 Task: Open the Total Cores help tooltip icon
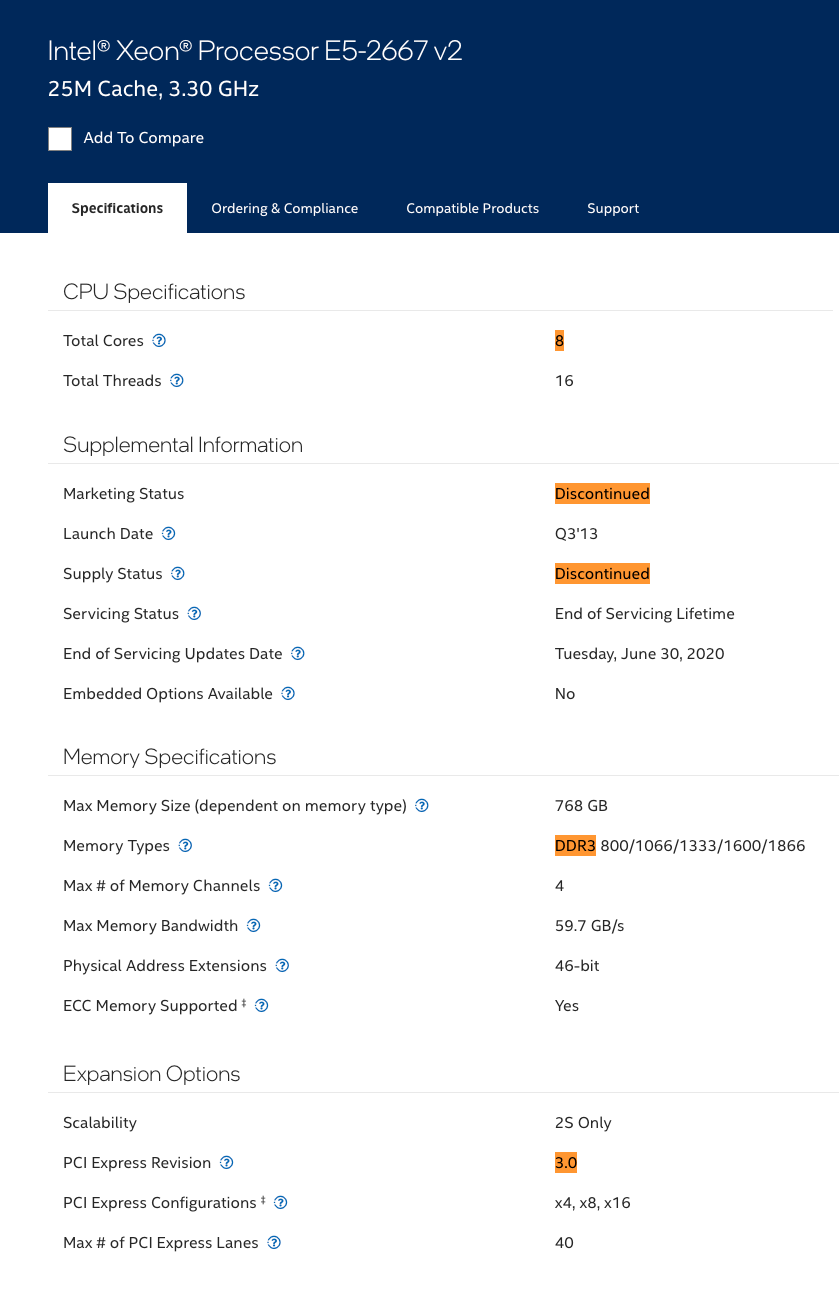(x=159, y=340)
